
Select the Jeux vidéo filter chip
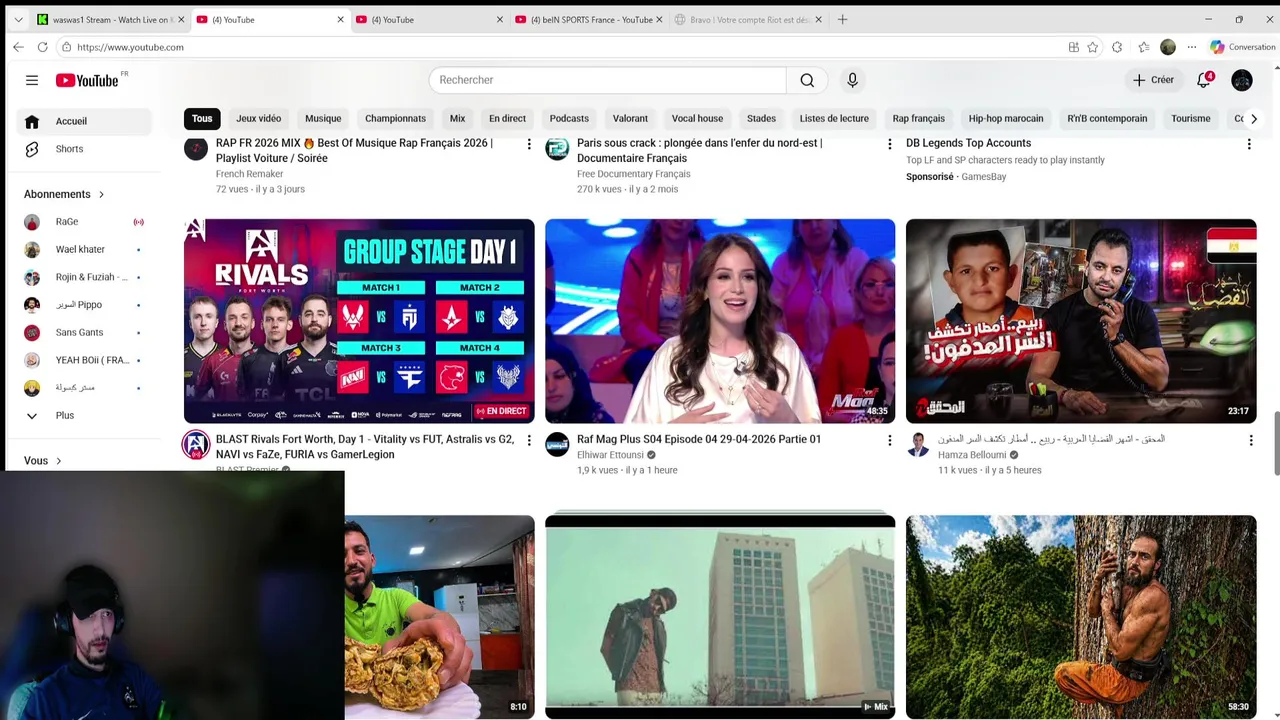pos(259,119)
